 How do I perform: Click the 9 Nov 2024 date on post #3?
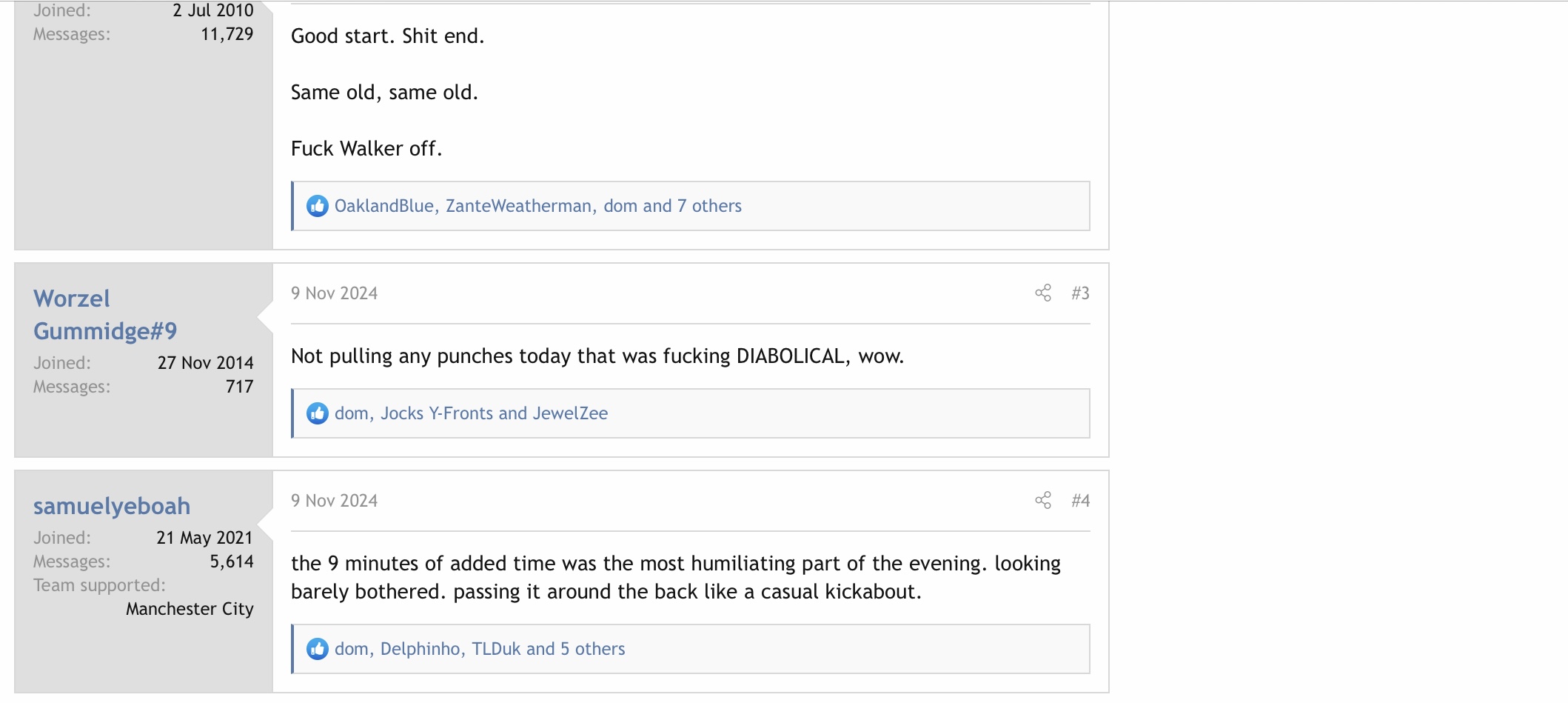click(334, 293)
